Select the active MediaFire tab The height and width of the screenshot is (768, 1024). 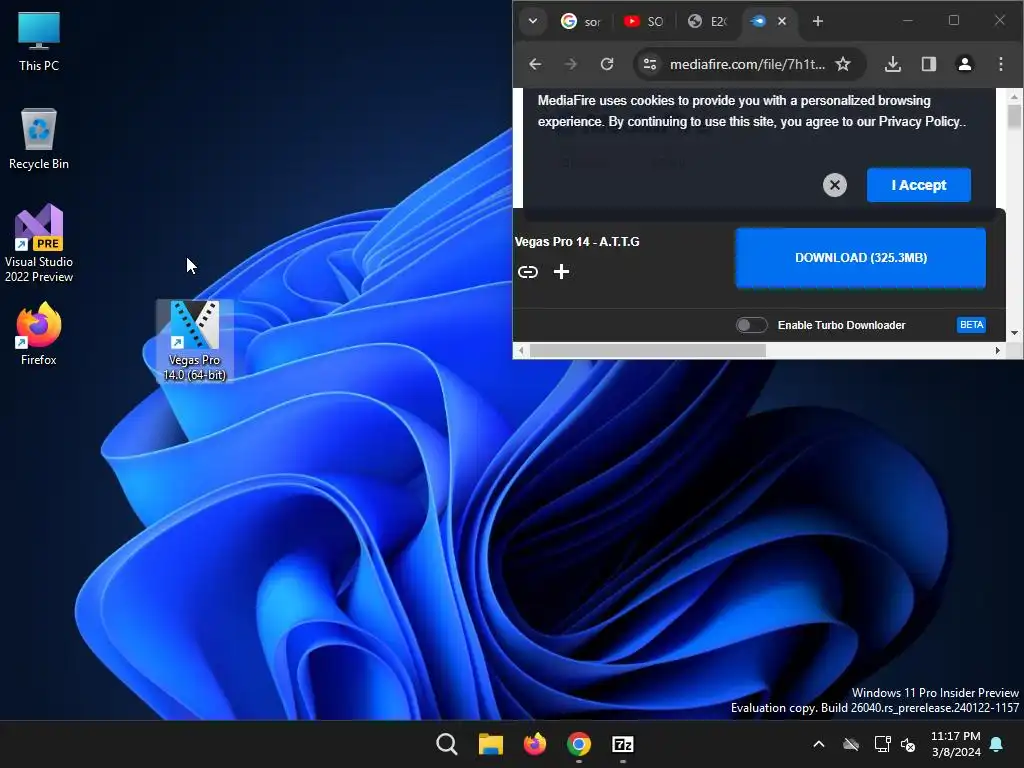(760, 22)
